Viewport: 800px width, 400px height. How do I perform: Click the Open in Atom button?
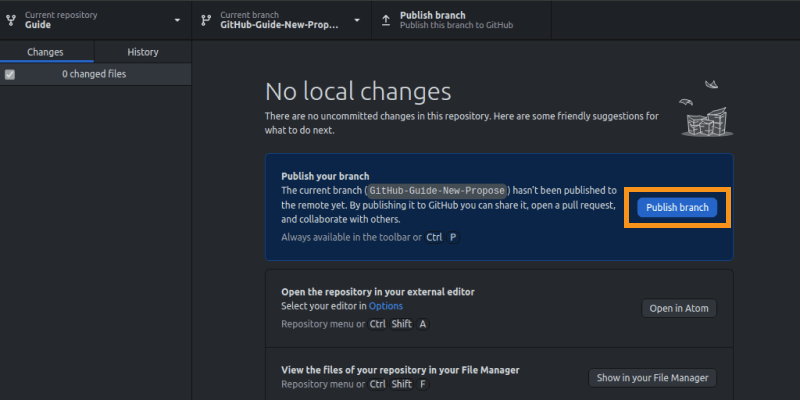pos(679,308)
